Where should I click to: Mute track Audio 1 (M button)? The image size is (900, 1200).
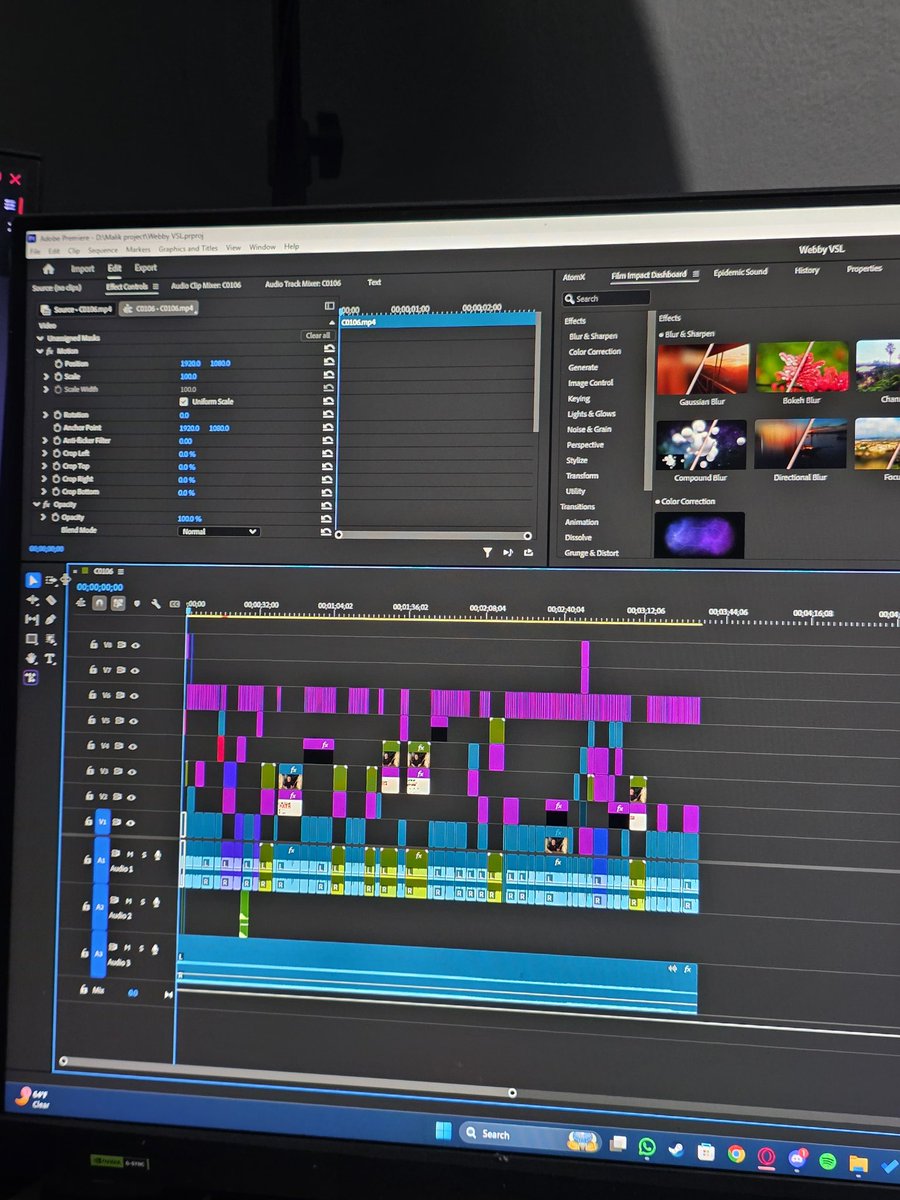pos(130,853)
